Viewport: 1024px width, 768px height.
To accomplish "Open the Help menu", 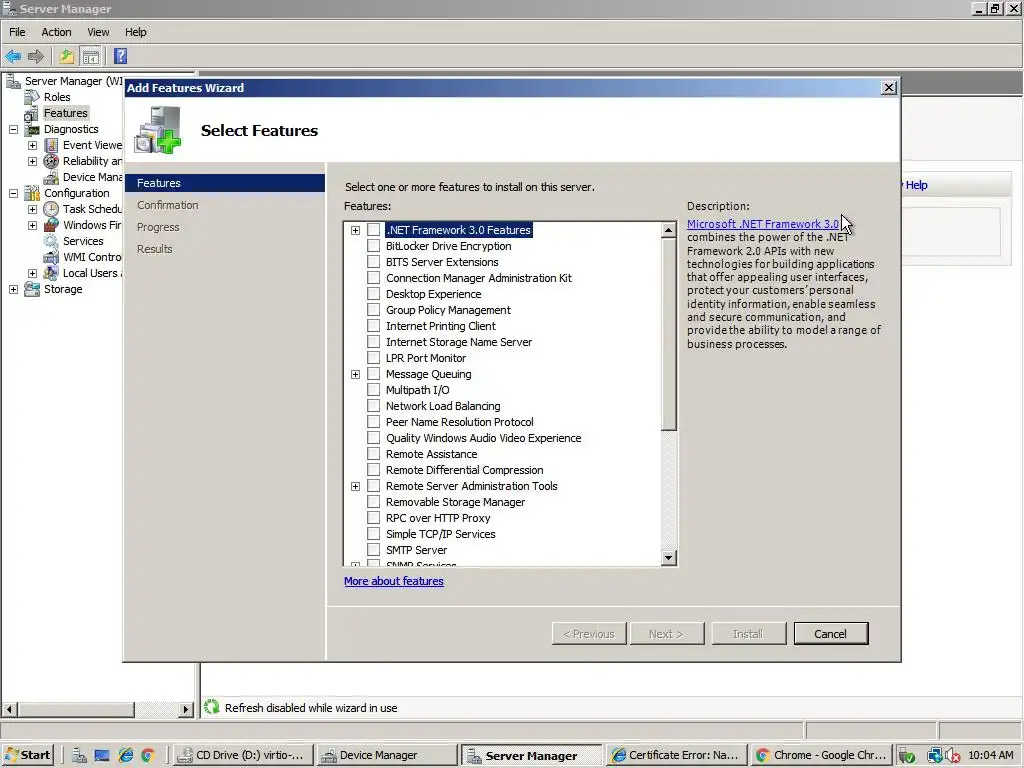I will pos(136,32).
